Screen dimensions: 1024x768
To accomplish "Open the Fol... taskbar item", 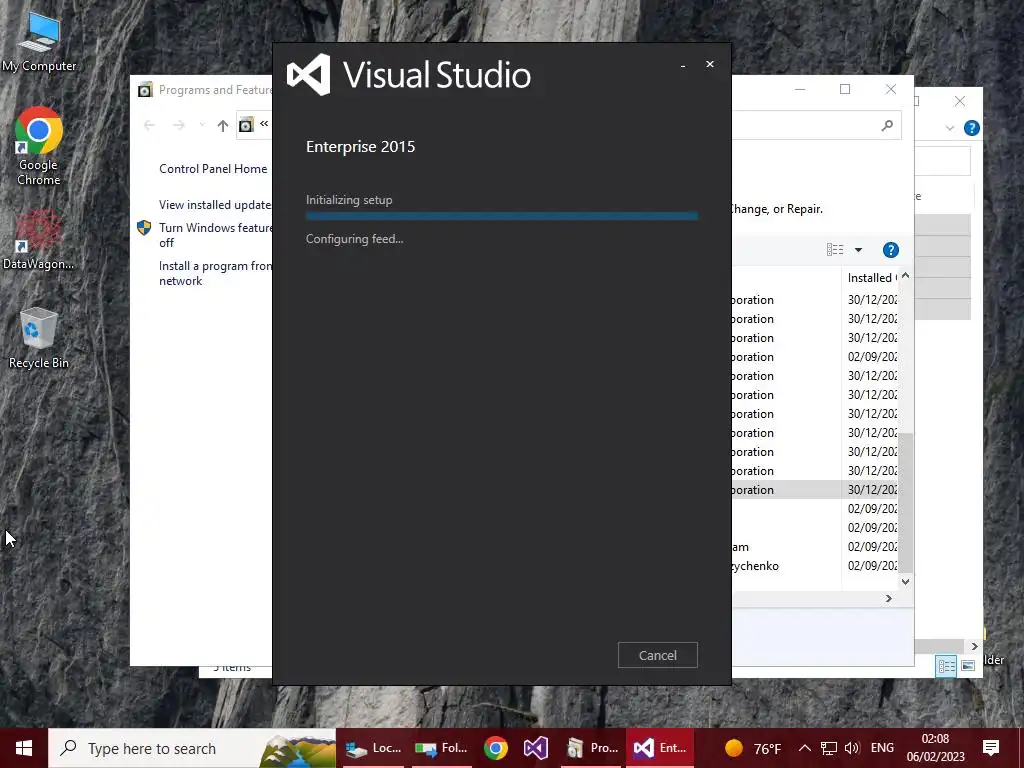I will pyautogui.click(x=441, y=748).
